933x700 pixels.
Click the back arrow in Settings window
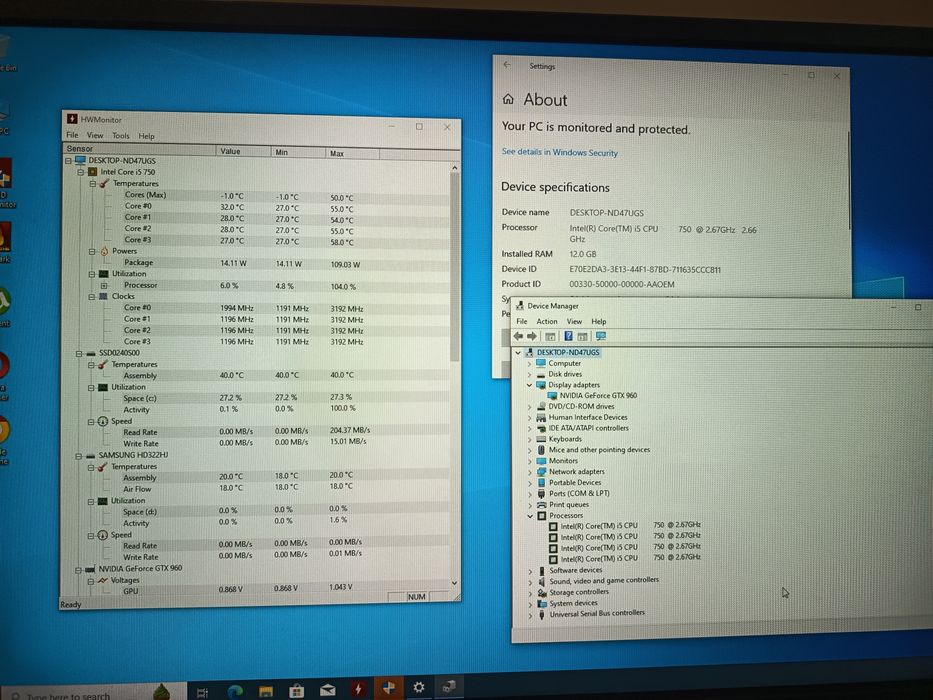(507, 65)
